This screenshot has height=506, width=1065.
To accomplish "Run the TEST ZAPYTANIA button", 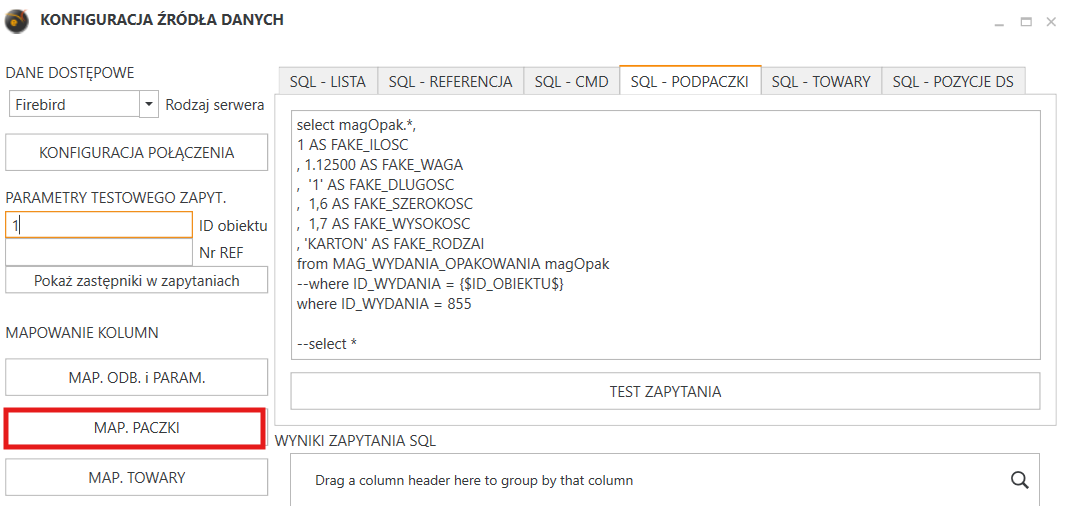I will pyautogui.click(x=665, y=391).
